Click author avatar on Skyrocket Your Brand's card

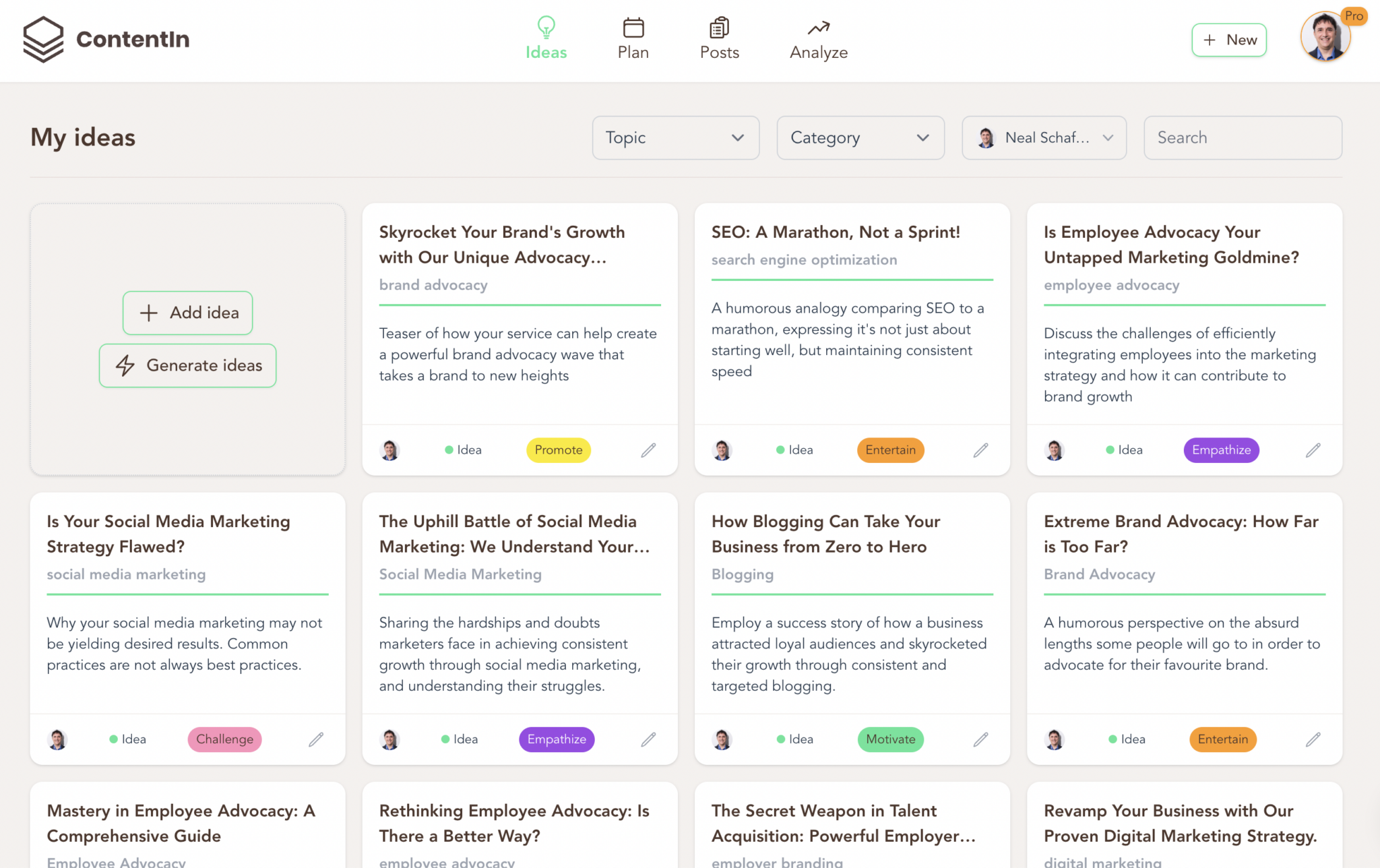(x=390, y=450)
